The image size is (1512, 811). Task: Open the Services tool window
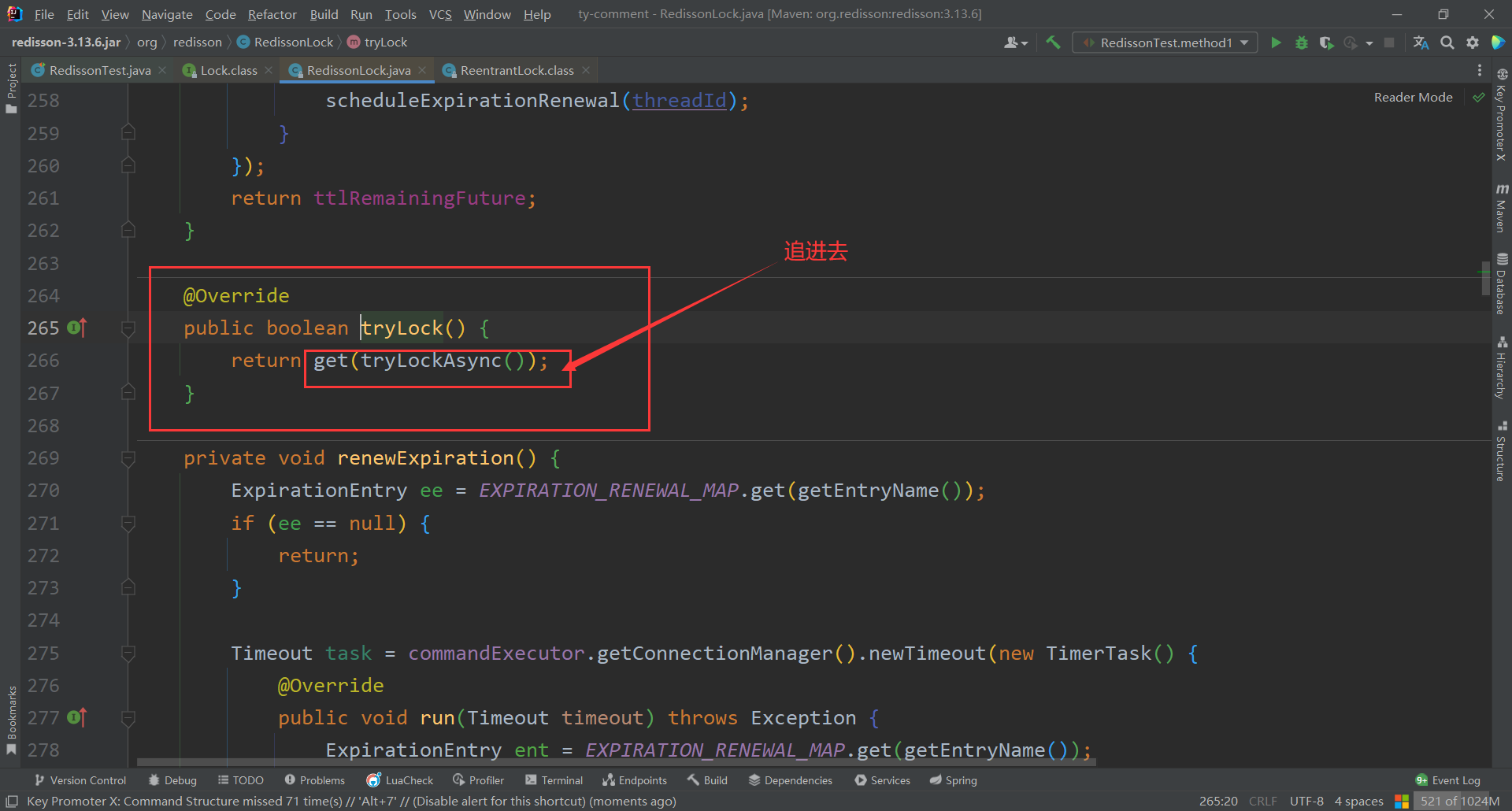(882, 780)
